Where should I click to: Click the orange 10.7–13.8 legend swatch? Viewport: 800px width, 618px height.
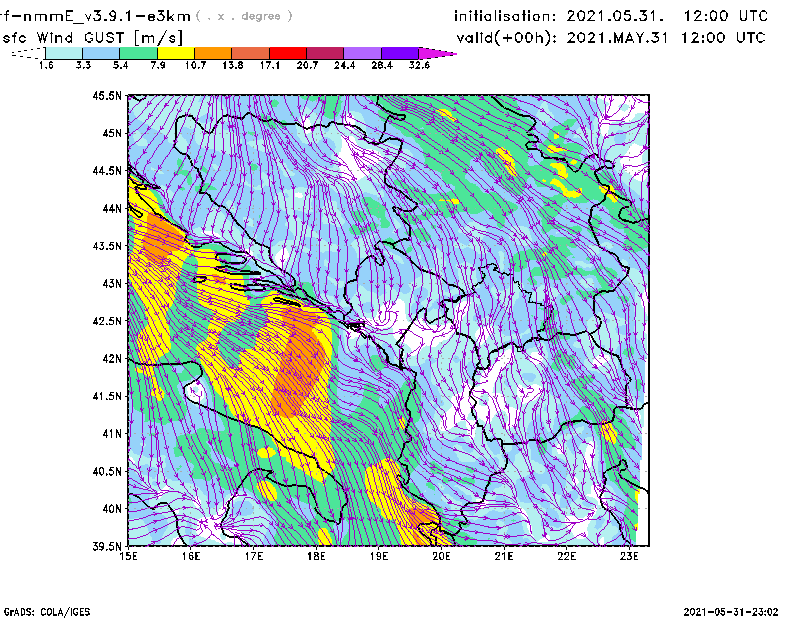pyautogui.click(x=213, y=53)
